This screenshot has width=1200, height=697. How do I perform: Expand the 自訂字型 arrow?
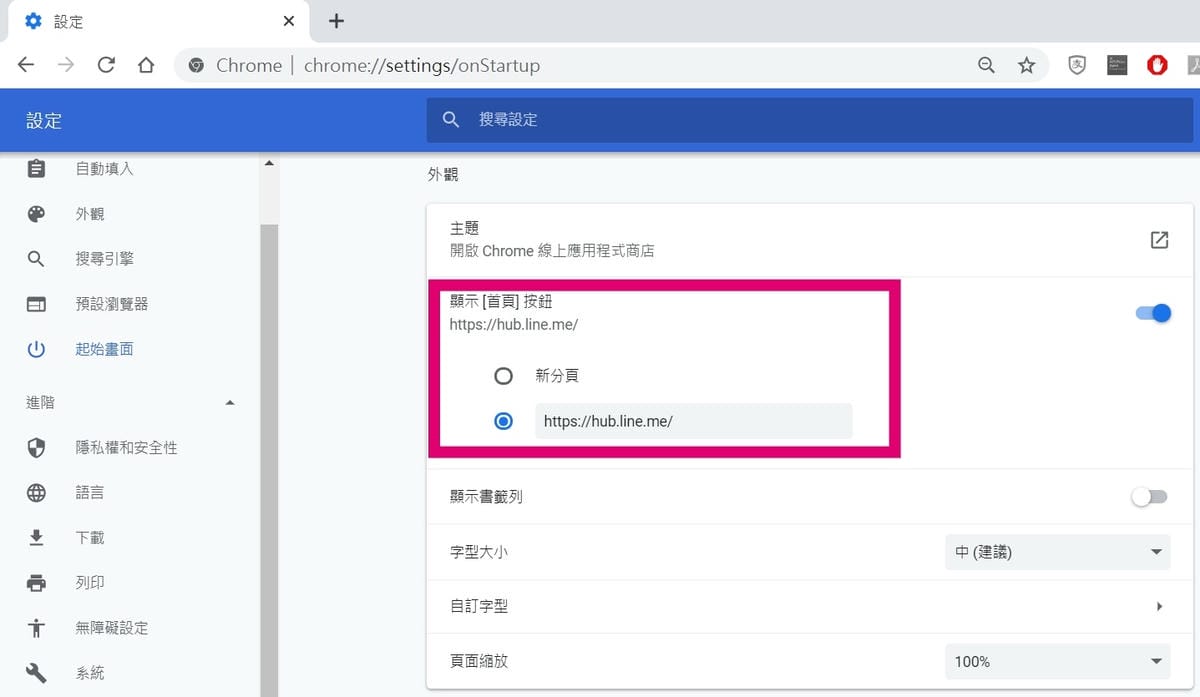point(1159,606)
